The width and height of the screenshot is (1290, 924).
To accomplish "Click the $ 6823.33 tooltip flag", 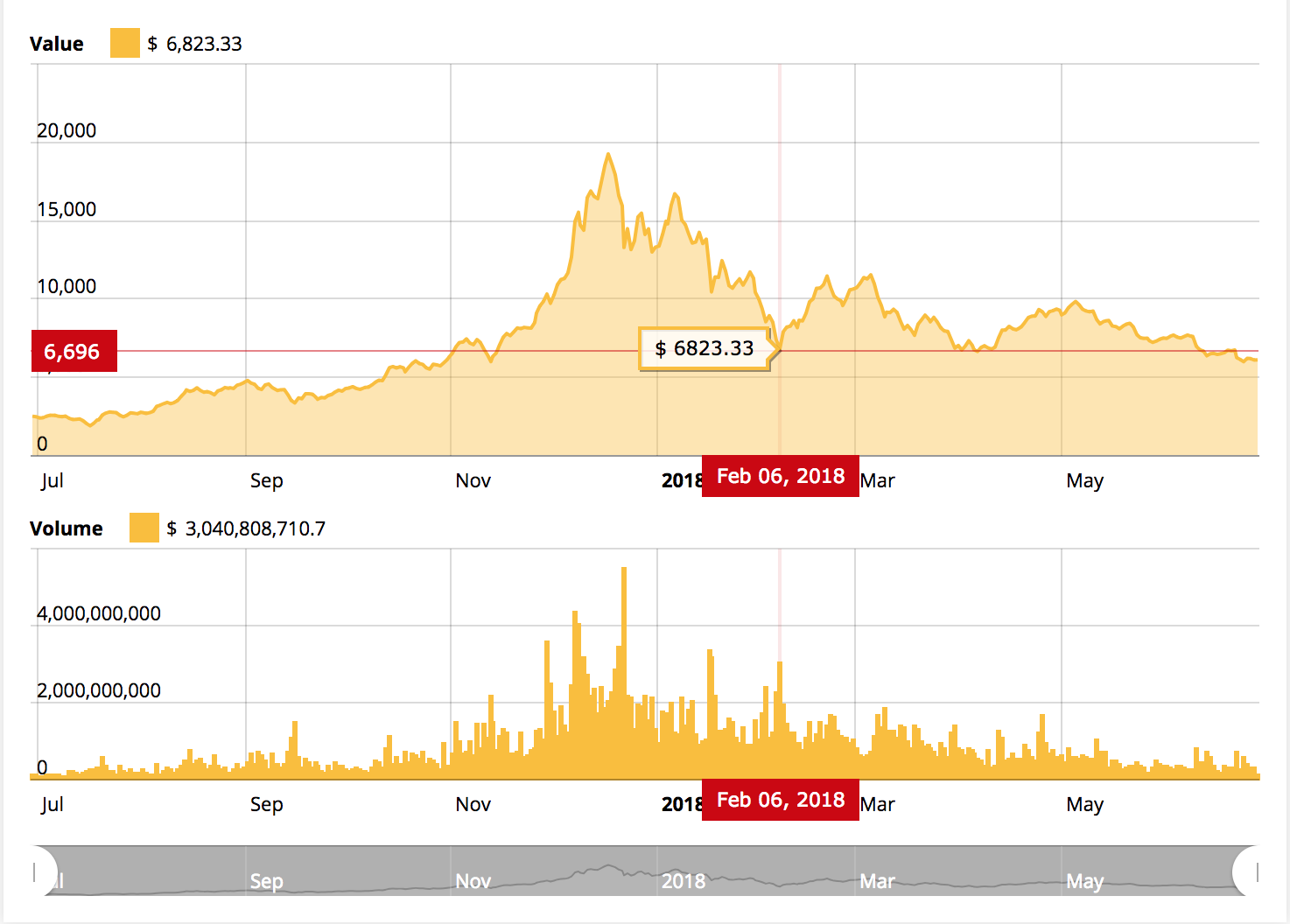I will point(705,348).
